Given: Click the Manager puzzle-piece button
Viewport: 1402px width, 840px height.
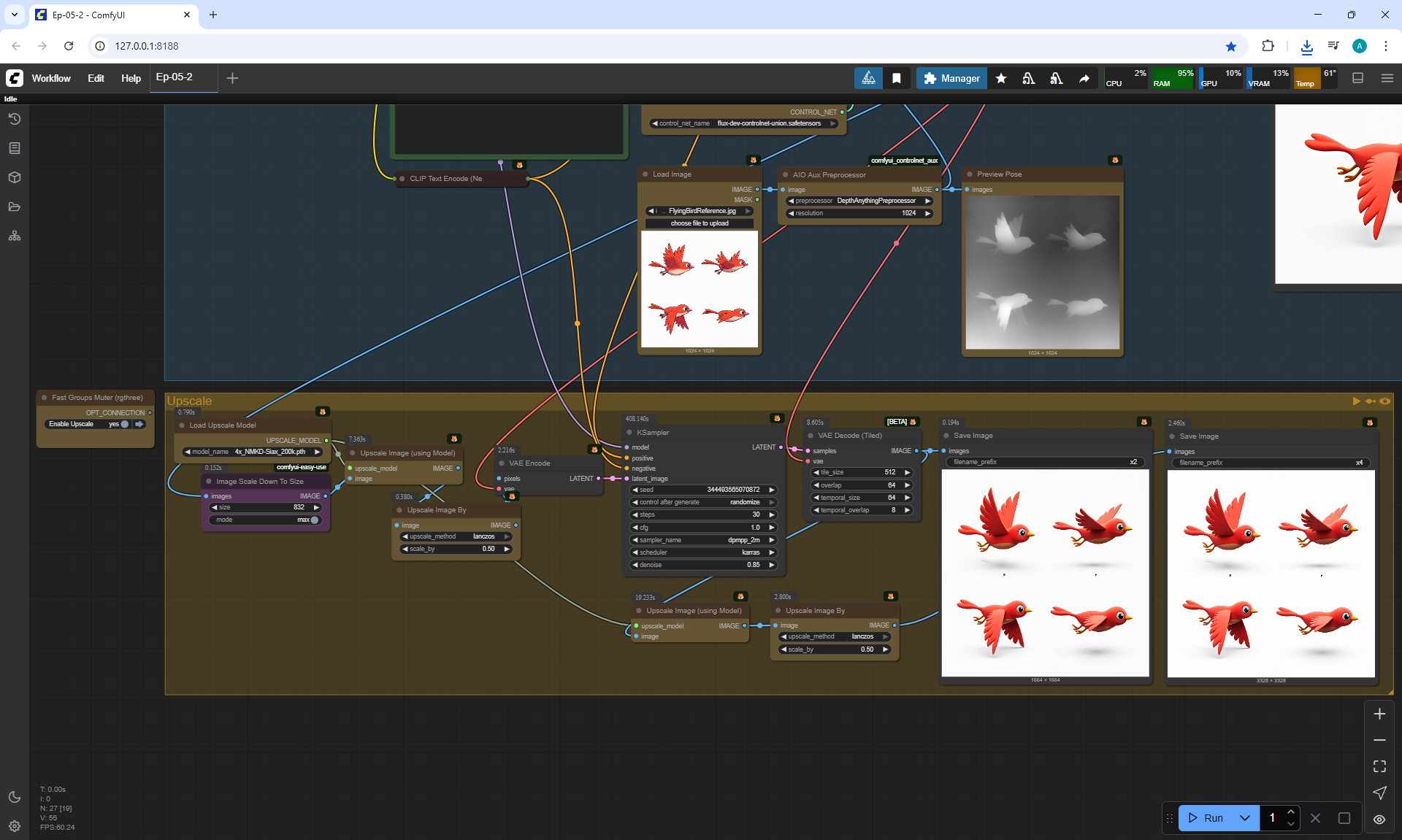Looking at the screenshot, I should tap(951, 78).
